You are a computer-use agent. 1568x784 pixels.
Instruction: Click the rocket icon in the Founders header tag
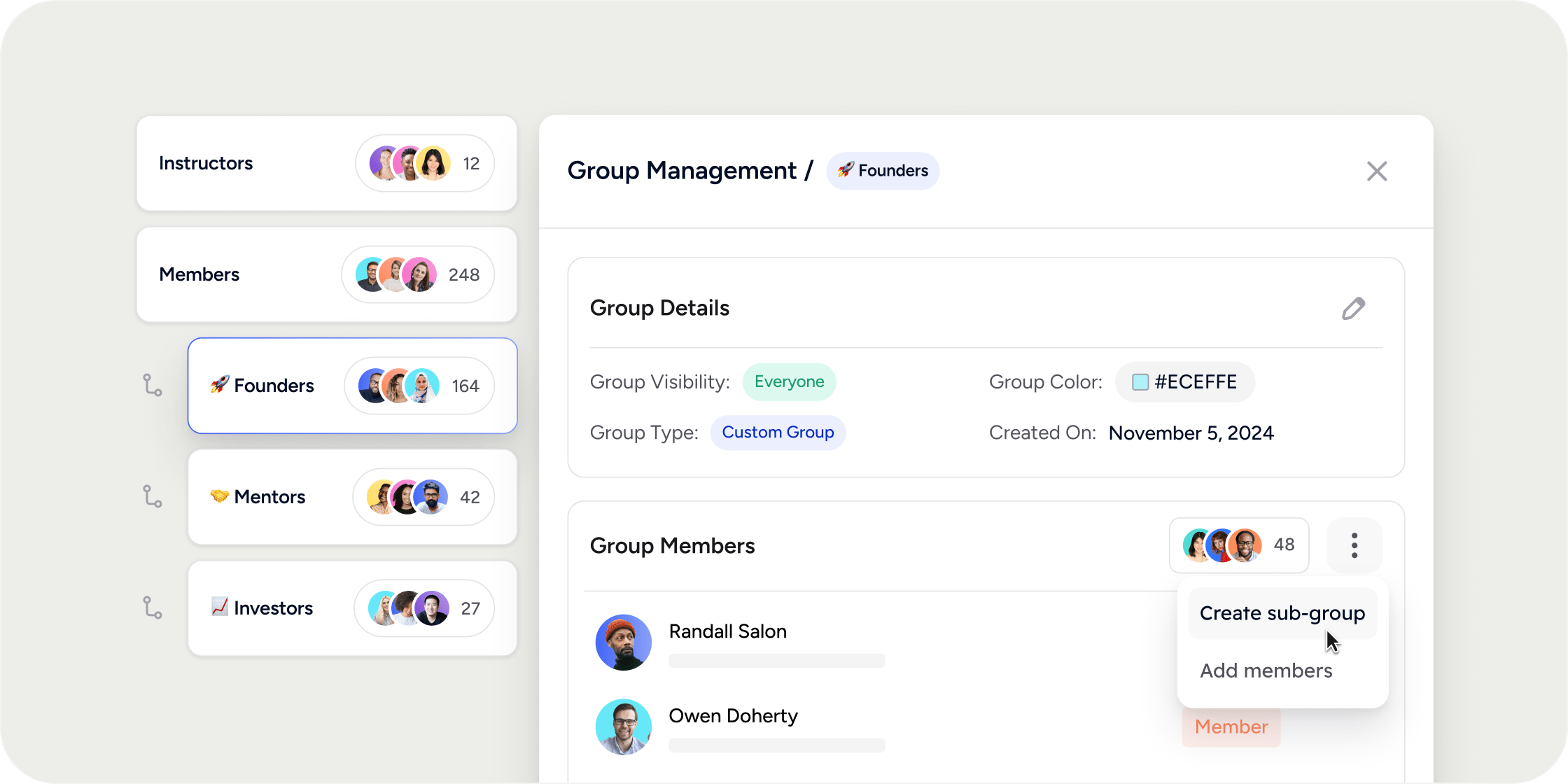846,170
